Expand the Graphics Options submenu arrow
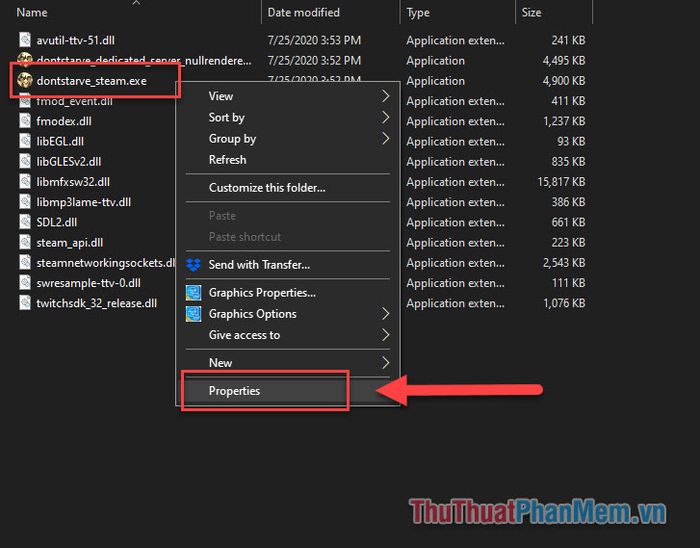 click(x=386, y=314)
